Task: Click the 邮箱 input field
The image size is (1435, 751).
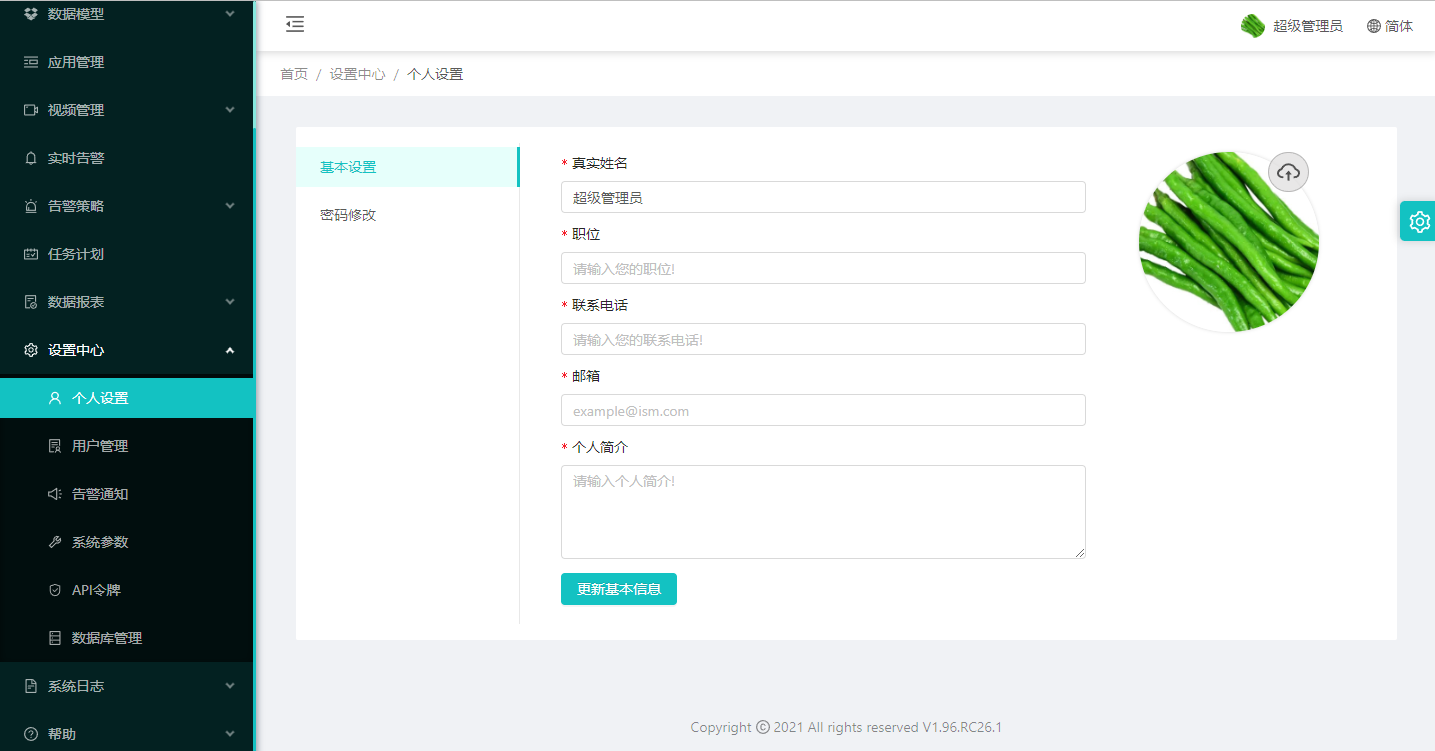Action: click(x=822, y=410)
